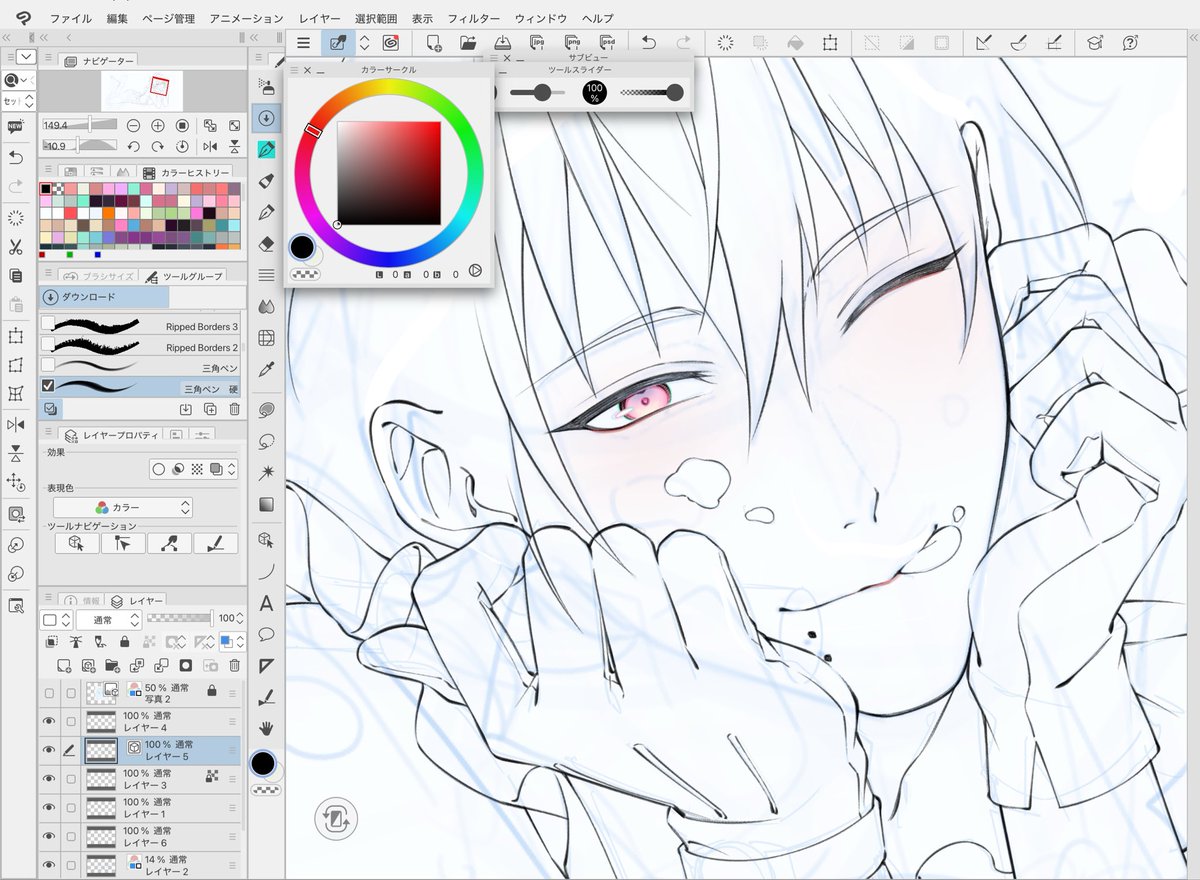Select the Gradient tool

[x=266, y=504]
